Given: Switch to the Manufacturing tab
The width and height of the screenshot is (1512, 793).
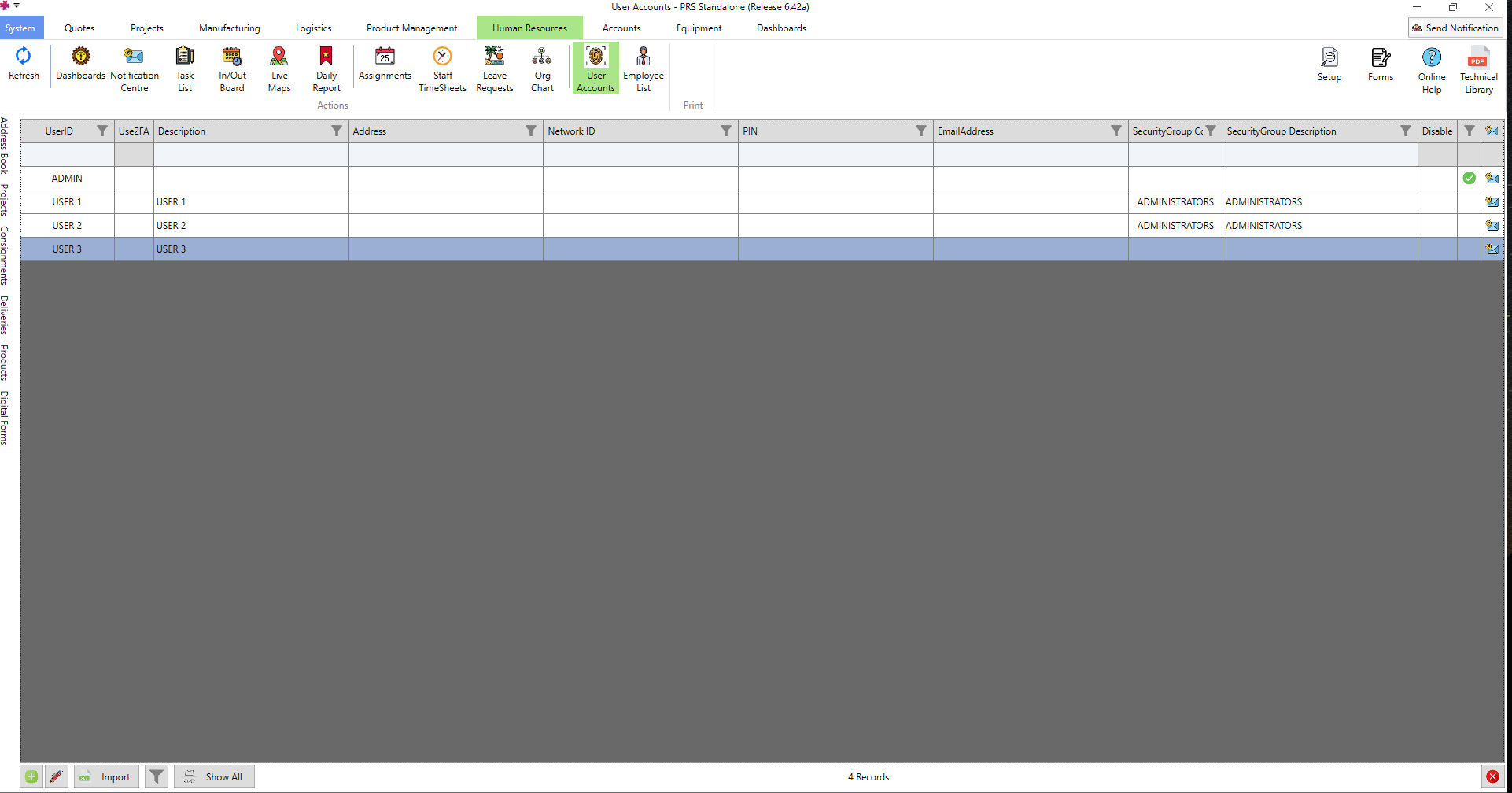Looking at the screenshot, I should pos(229,28).
